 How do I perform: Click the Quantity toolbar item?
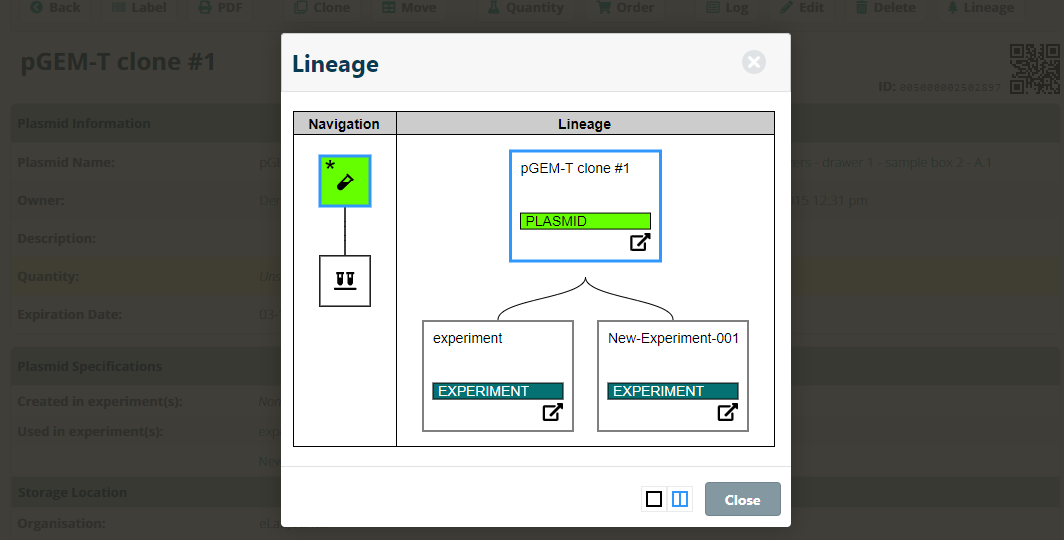[525, 7]
